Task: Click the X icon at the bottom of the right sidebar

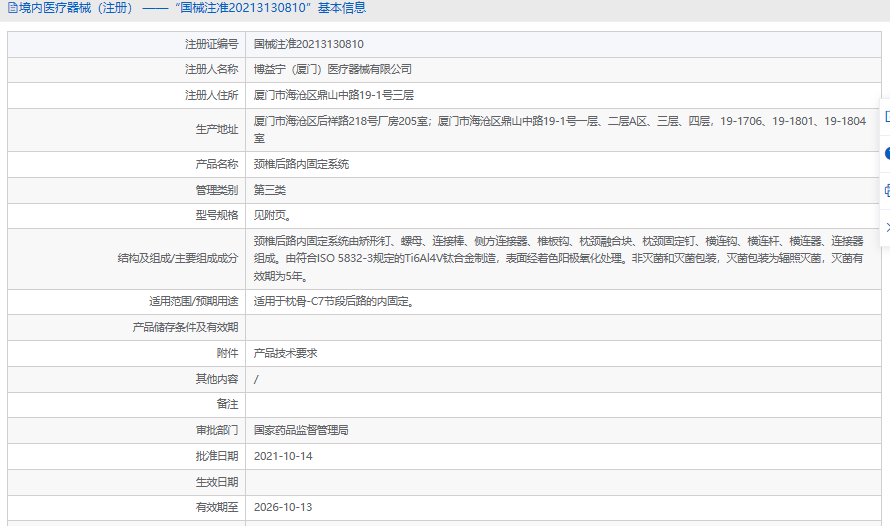Action: (887, 228)
